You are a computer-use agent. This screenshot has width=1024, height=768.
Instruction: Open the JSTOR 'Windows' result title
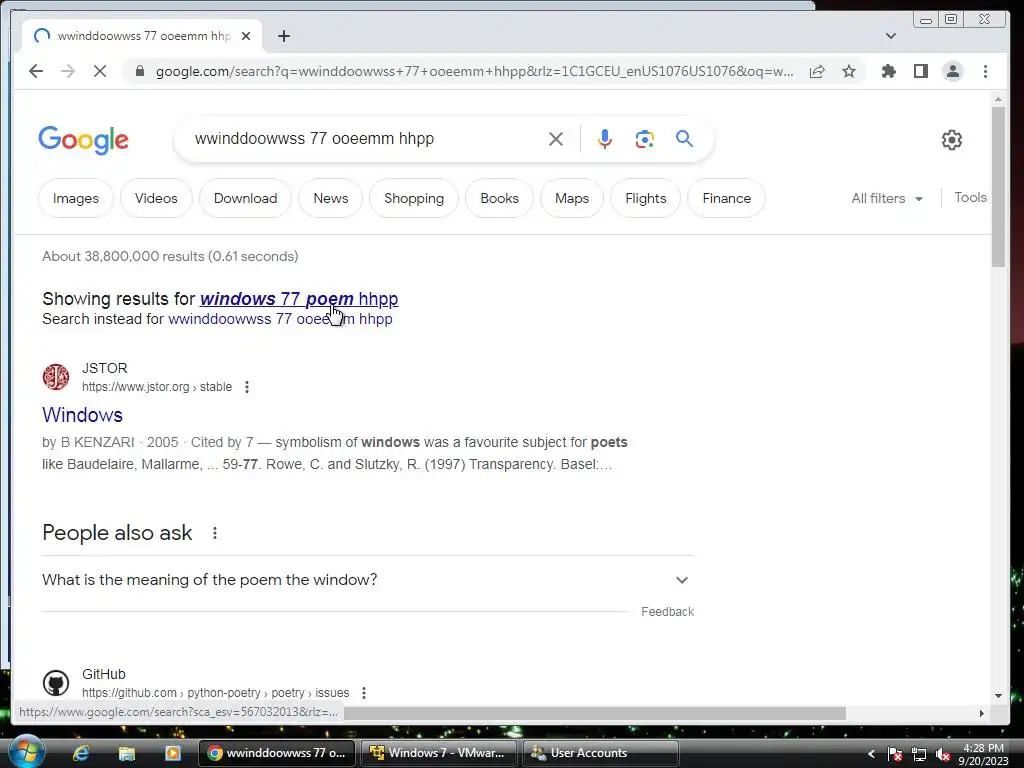82,415
